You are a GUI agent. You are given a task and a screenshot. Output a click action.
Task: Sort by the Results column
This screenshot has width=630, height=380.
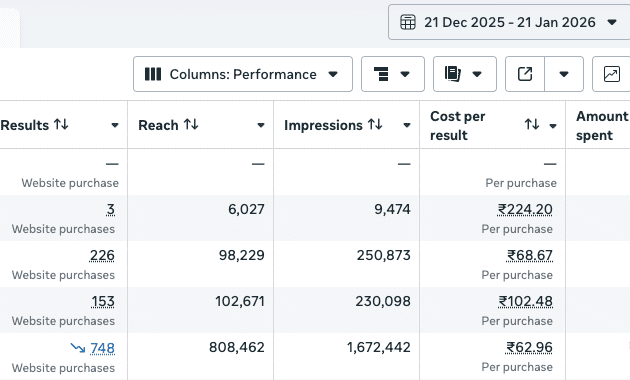pyautogui.click(x=61, y=125)
